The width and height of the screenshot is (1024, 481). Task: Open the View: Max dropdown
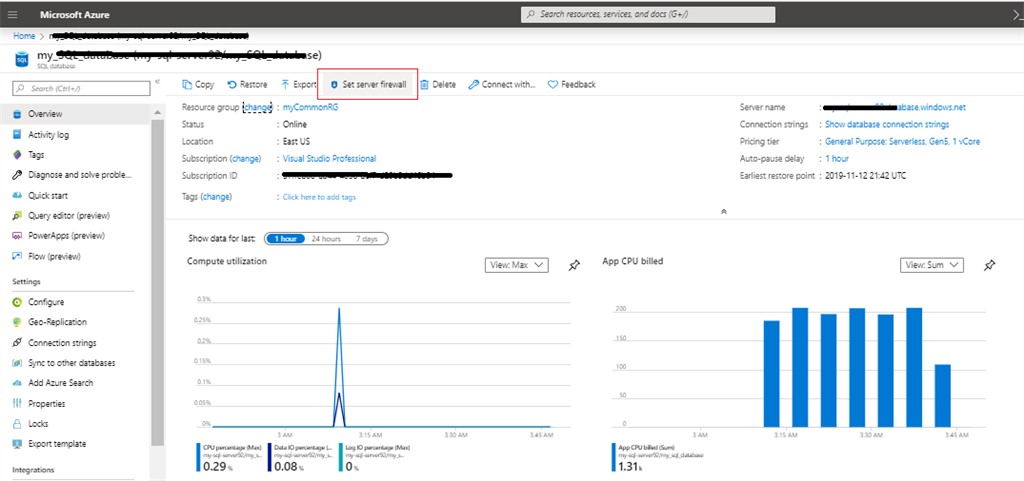[x=517, y=265]
